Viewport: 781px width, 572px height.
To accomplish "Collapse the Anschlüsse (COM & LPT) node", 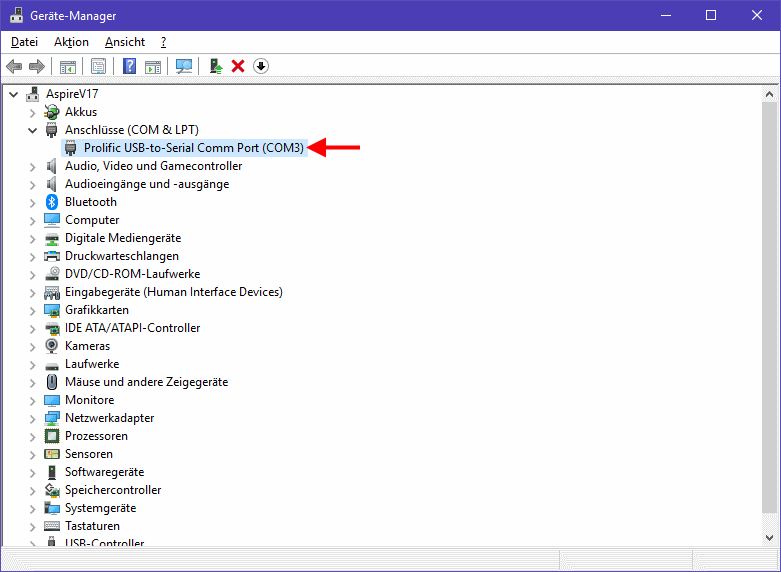I will 33,130.
